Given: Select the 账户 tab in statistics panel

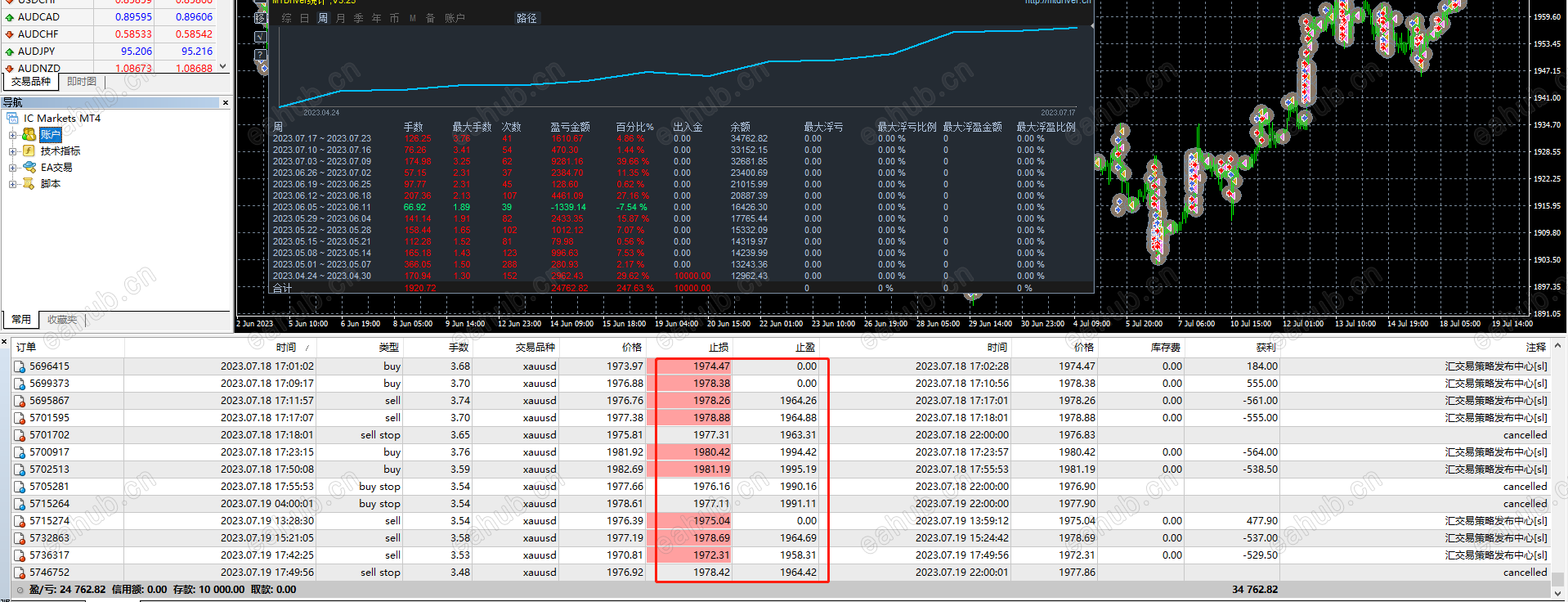Looking at the screenshot, I should [x=455, y=18].
